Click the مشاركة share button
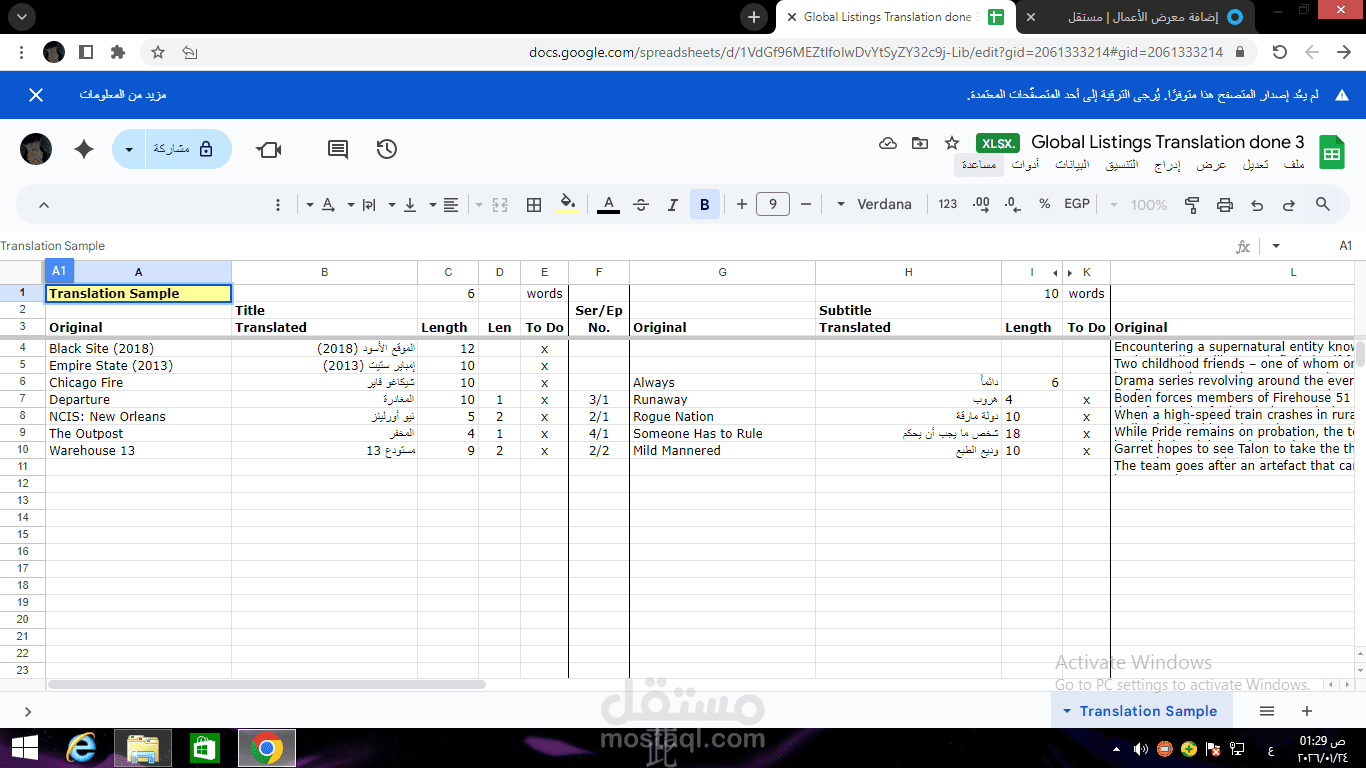 coord(189,149)
